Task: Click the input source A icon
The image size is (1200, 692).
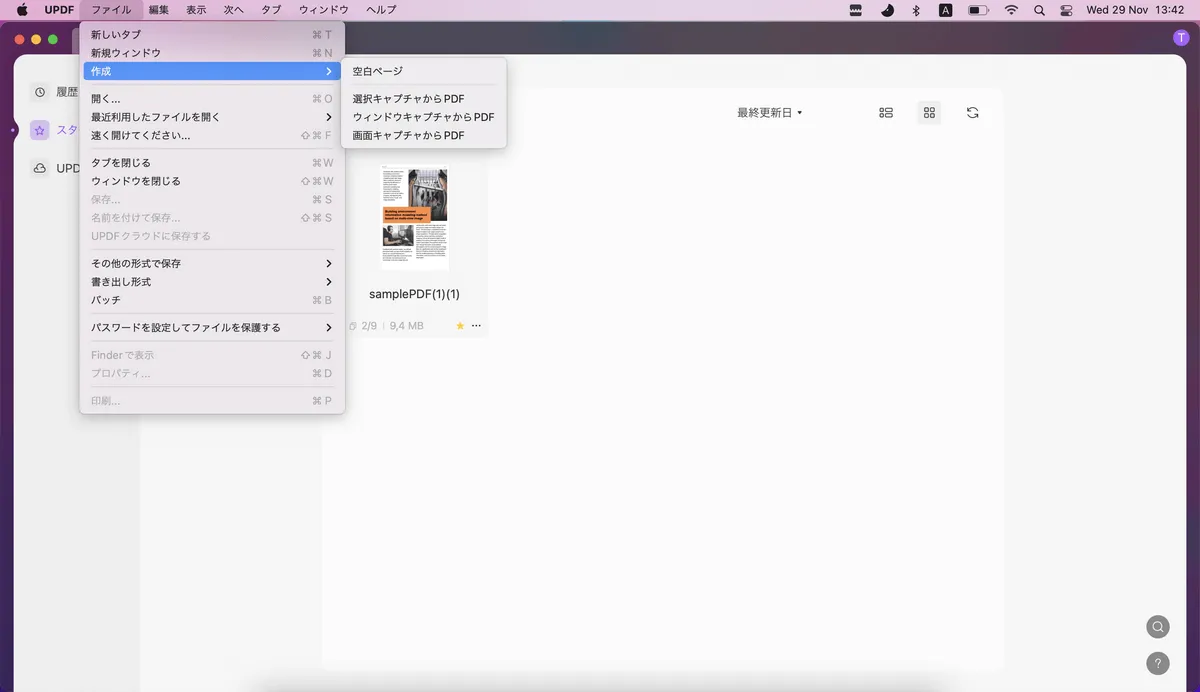Action: click(946, 10)
